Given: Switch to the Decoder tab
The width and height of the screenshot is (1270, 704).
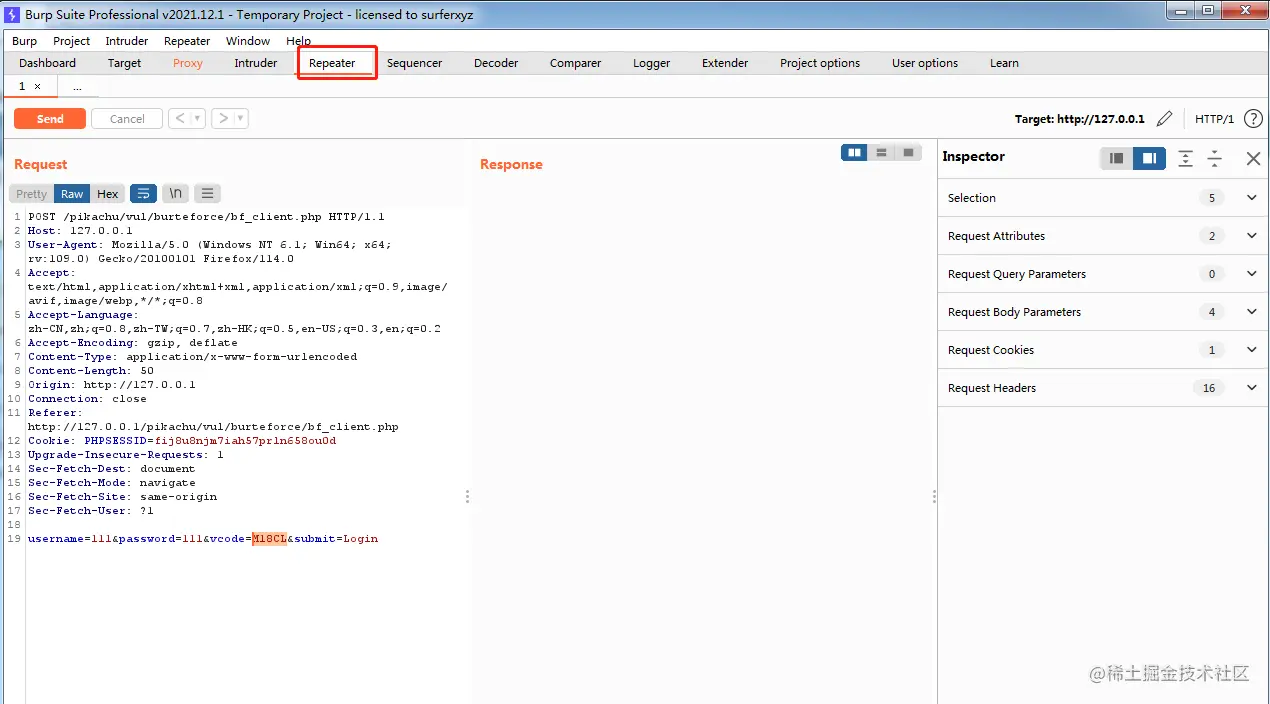Looking at the screenshot, I should (496, 63).
